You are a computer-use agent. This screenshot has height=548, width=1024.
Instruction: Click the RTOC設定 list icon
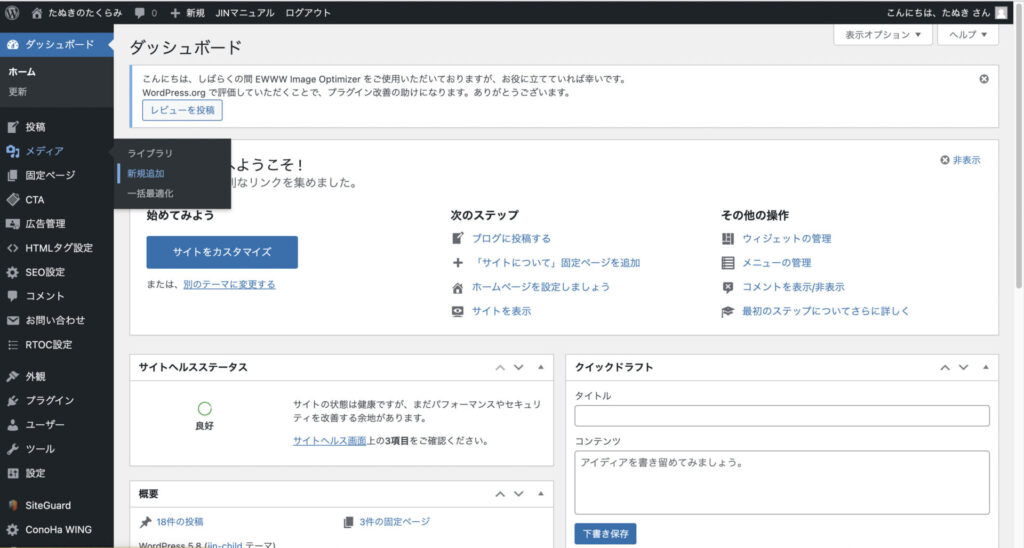point(12,345)
